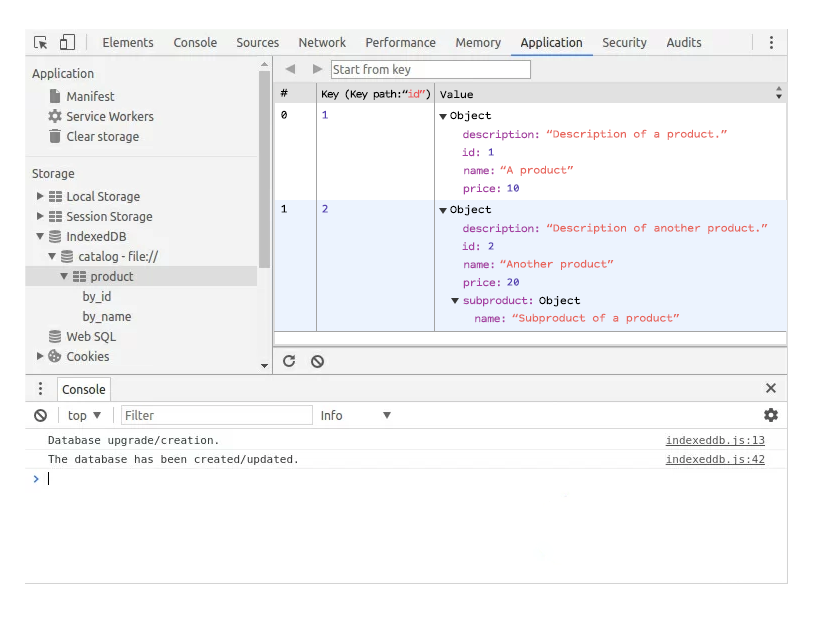This screenshot has height=625, width=820.
Task: Select the by_id index
Action: (x=97, y=297)
